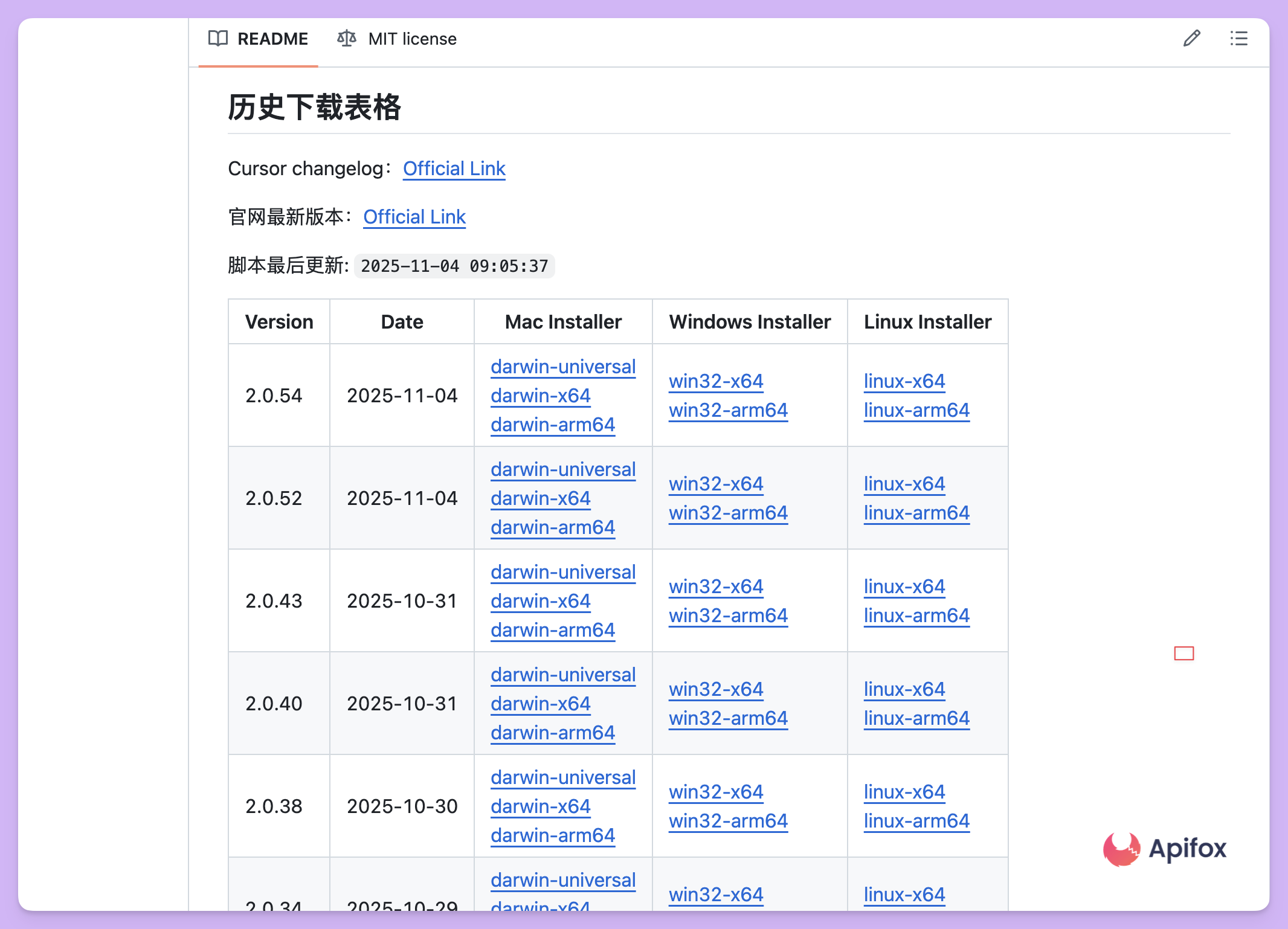Viewport: 1288px width, 929px height.
Task: Download darwin-x64 for version 2.0.43
Action: pyautogui.click(x=541, y=601)
